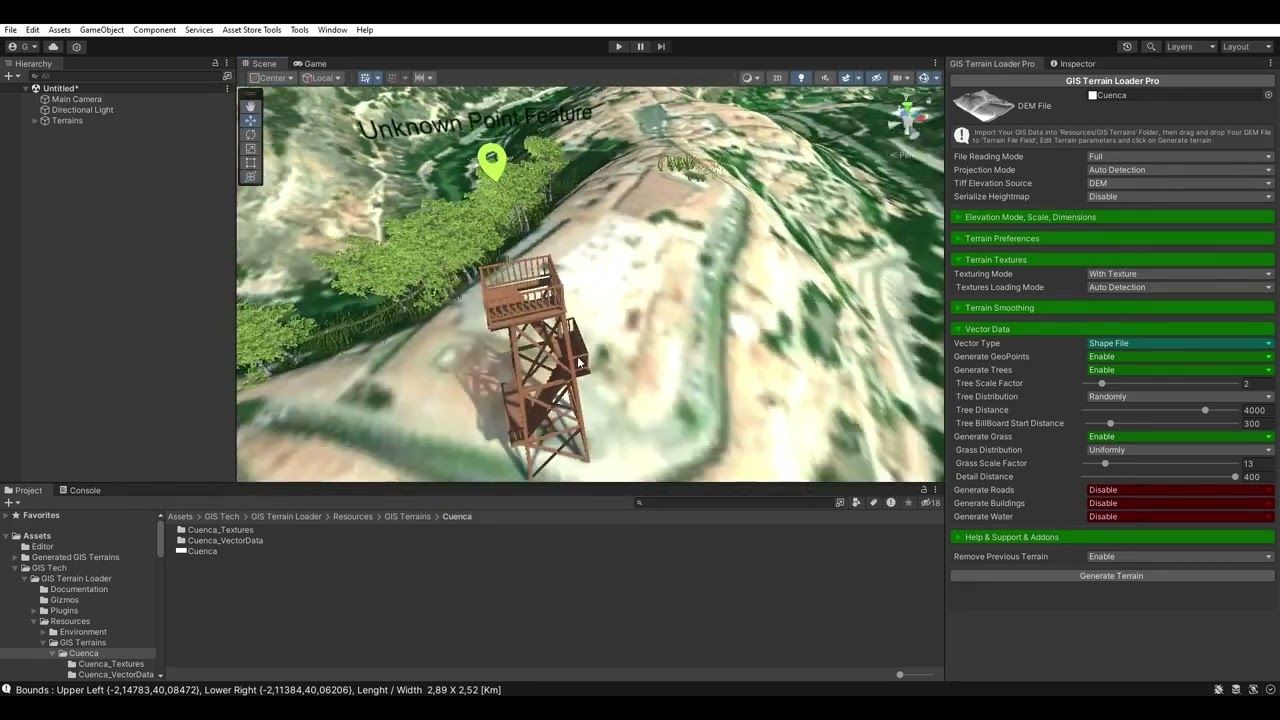Switch to the Inspector tab
The width and height of the screenshot is (1280, 720).
(1072, 63)
